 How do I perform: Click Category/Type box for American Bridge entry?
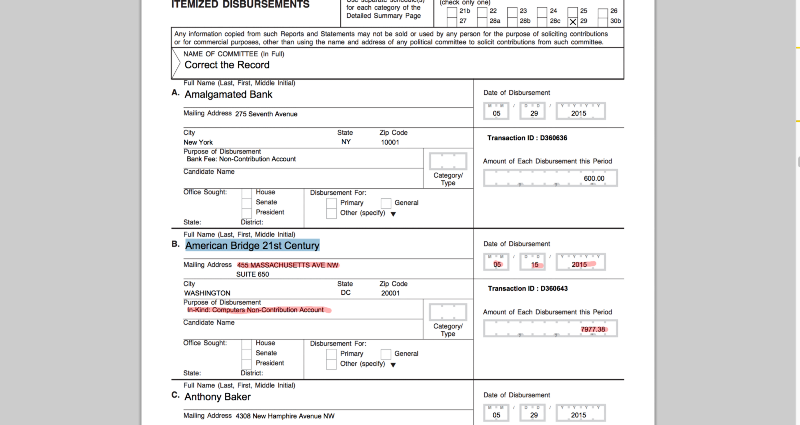448,312
